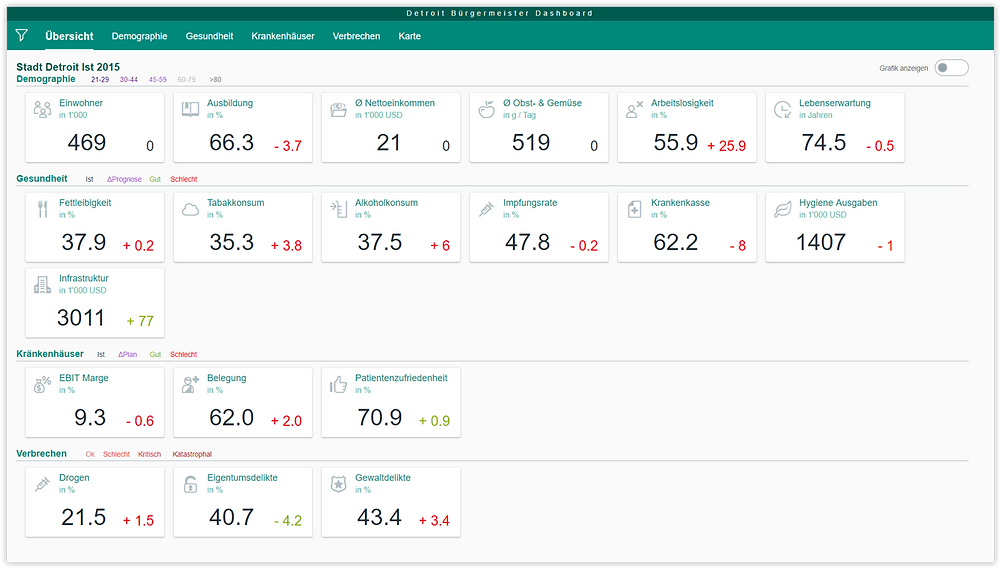Open the Demographie tab
The image size is (1000, 569).
pos(139,36)
